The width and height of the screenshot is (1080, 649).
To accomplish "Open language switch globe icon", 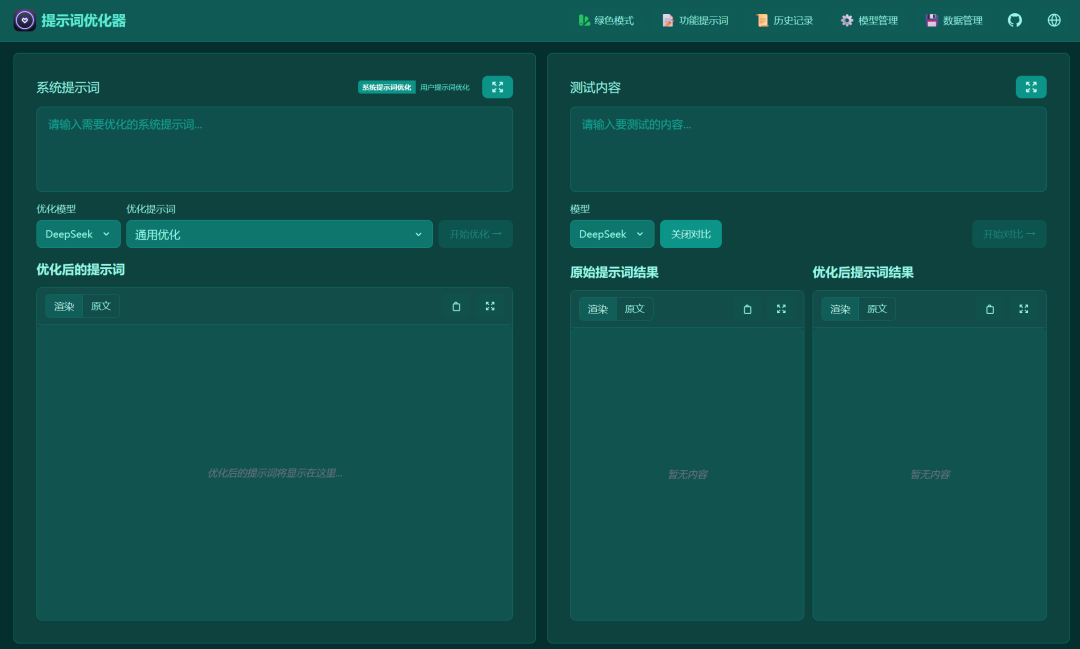I will click(1054, 21).
